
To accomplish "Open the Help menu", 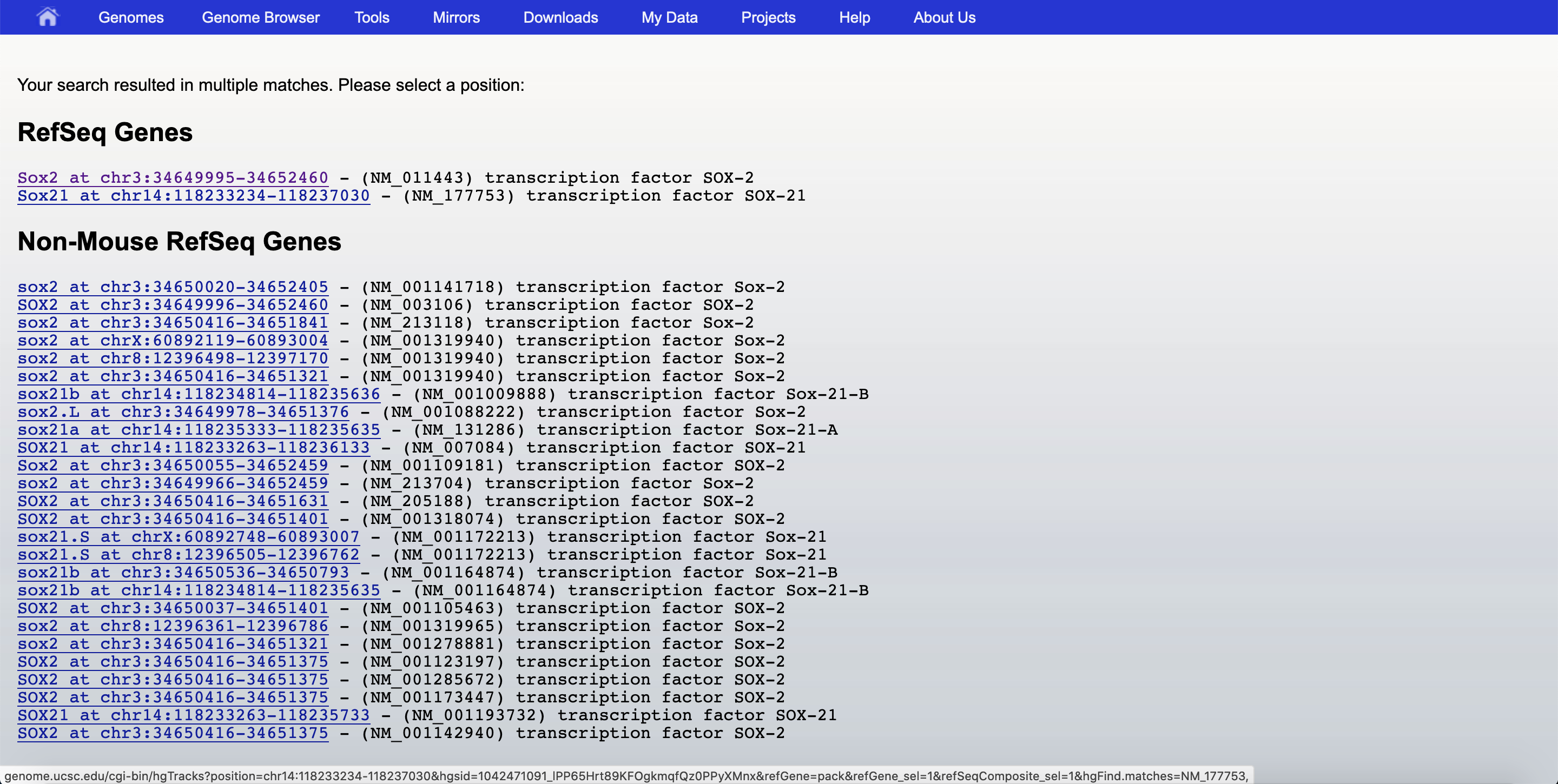I will 854,17.
